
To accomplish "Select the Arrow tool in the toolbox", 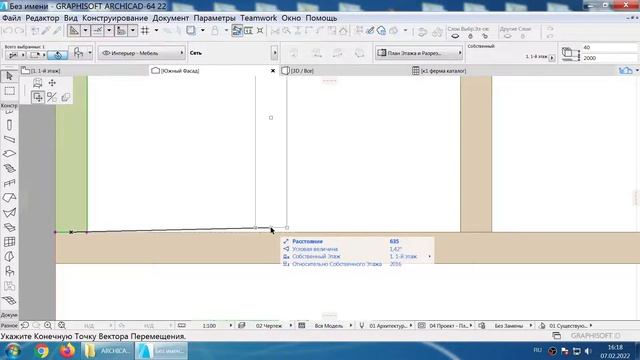I will click(9, 76).
